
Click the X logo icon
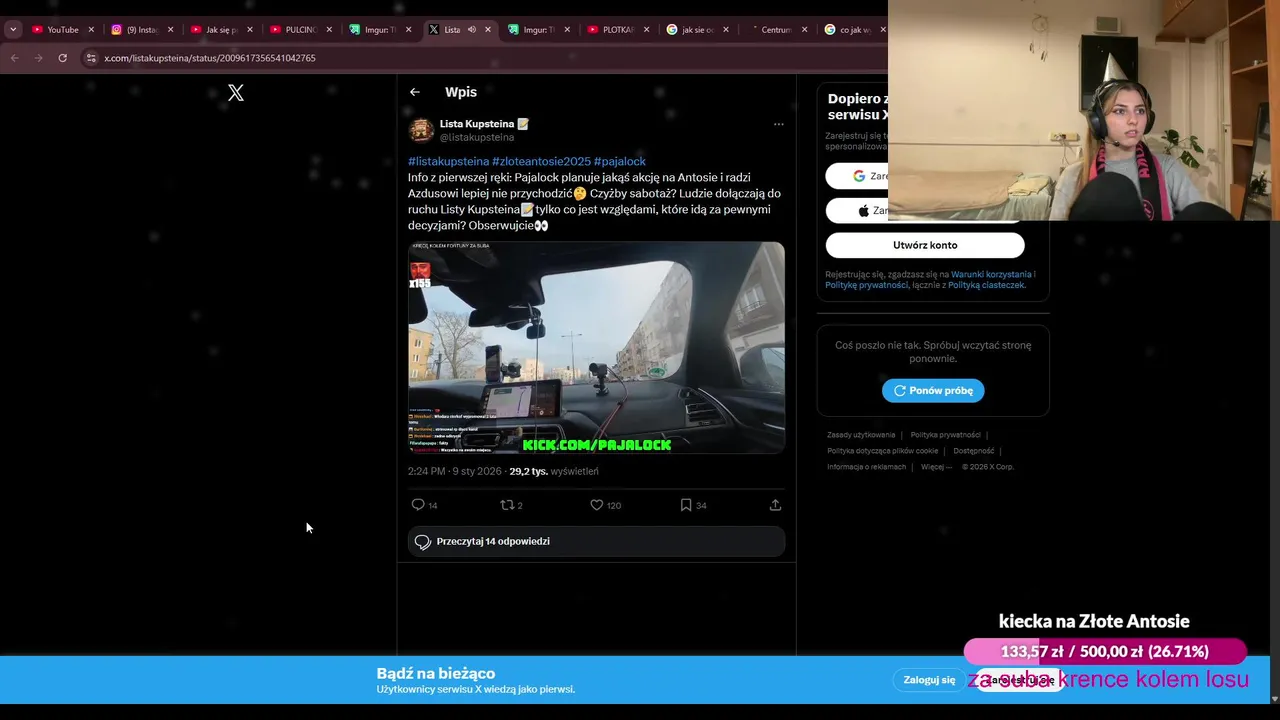[x=235, y=93]
